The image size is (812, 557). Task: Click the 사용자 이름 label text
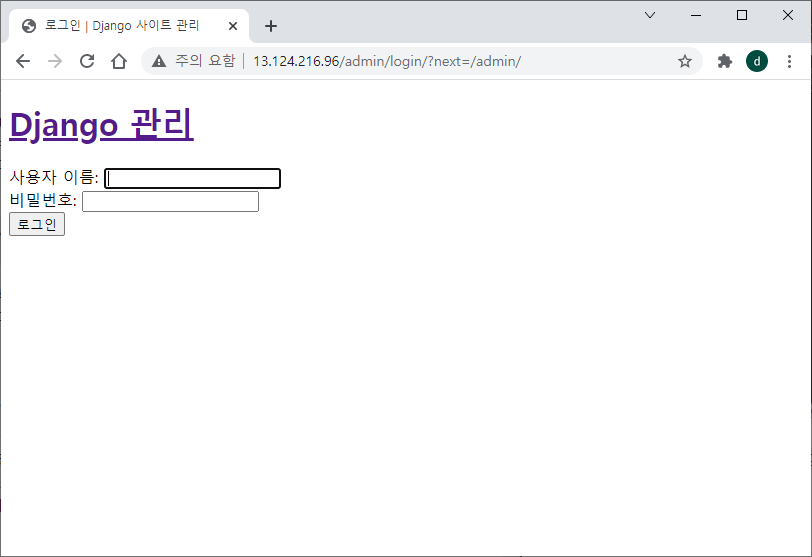pyautogui.click(x=54, y=178)
